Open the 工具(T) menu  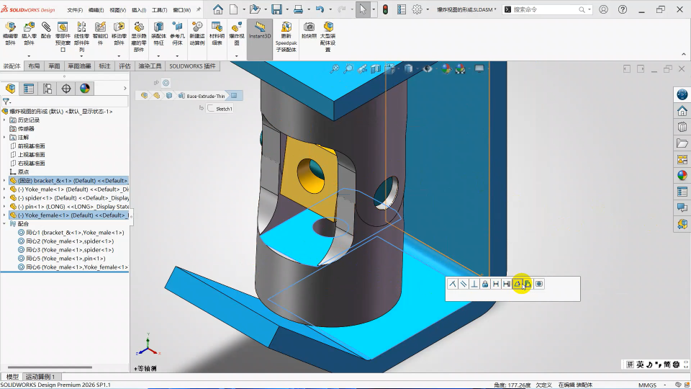click(x=159, y=10)
